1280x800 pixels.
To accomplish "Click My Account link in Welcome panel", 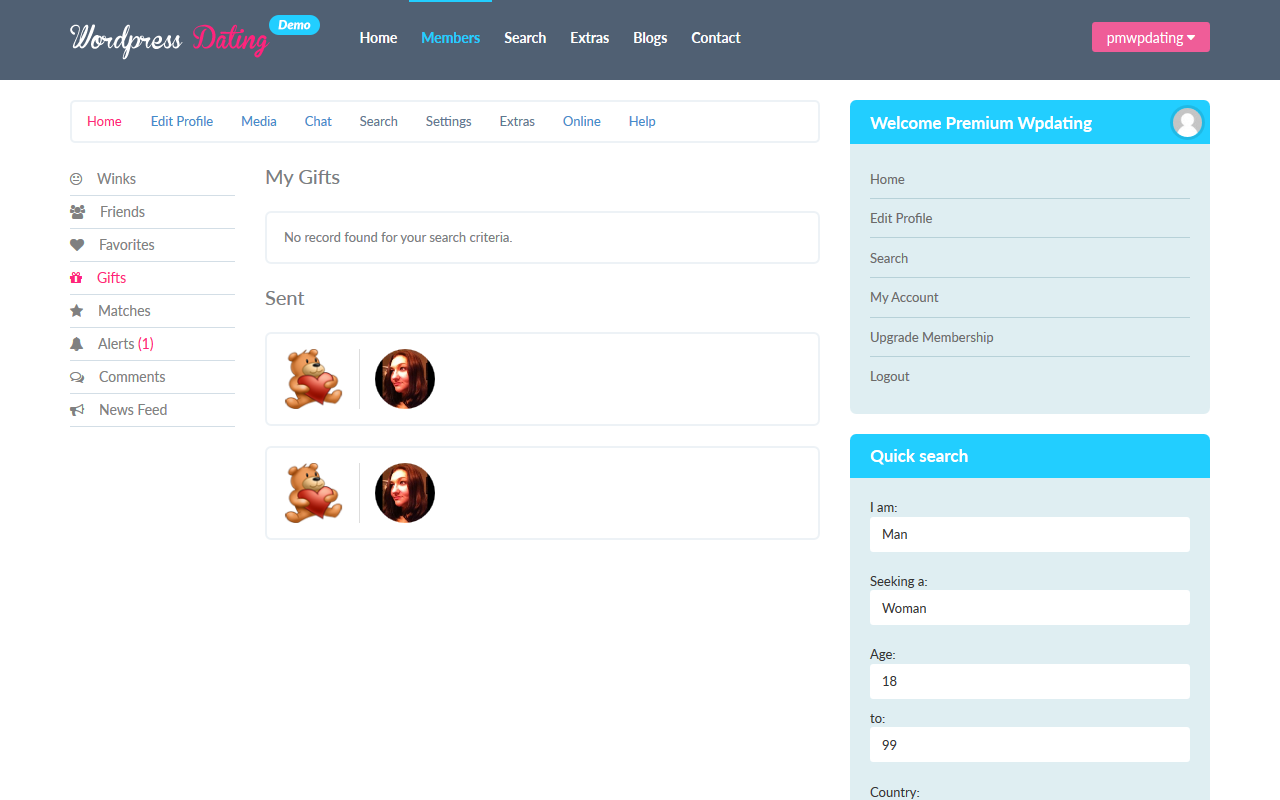I will (x=904, y=297).
